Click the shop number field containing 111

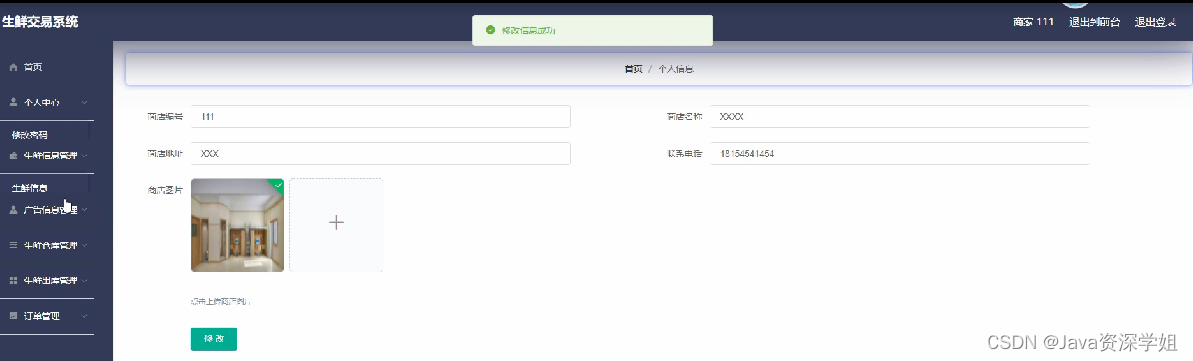[380, 117]
